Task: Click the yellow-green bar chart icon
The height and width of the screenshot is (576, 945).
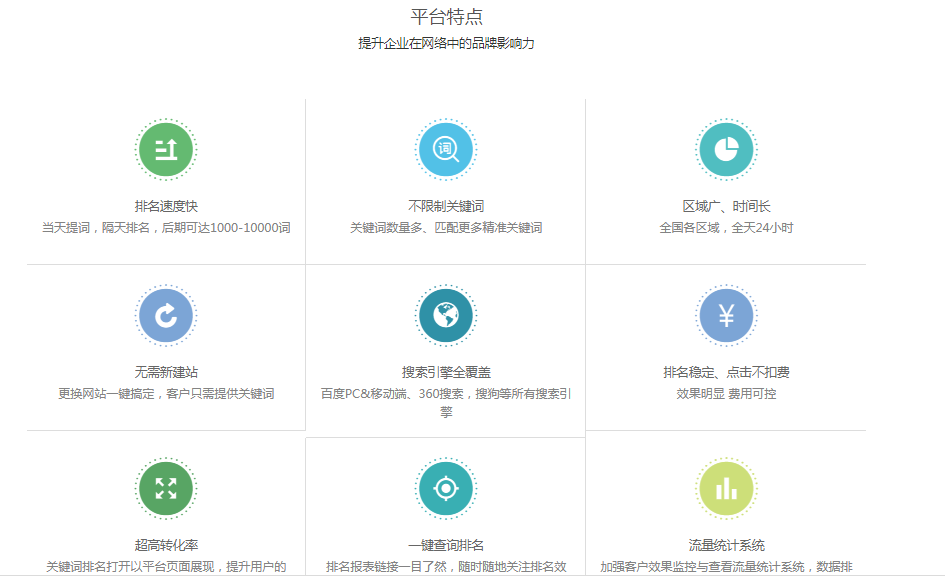Action: [726, 488]
